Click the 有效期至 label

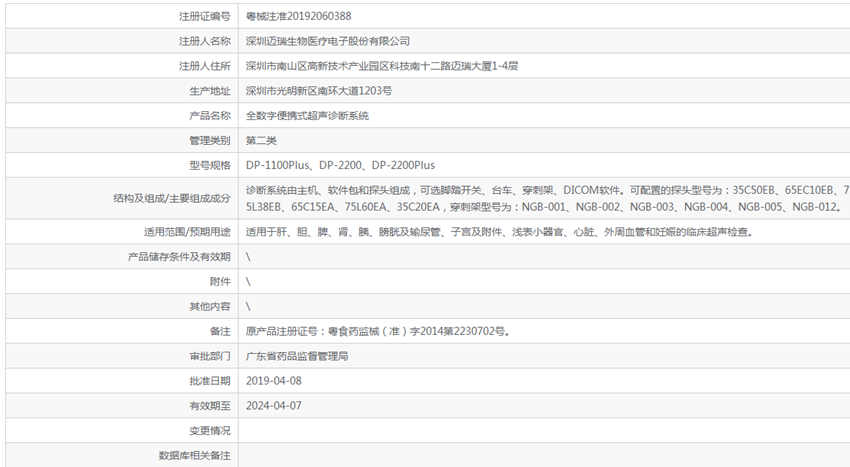[210, 406]
